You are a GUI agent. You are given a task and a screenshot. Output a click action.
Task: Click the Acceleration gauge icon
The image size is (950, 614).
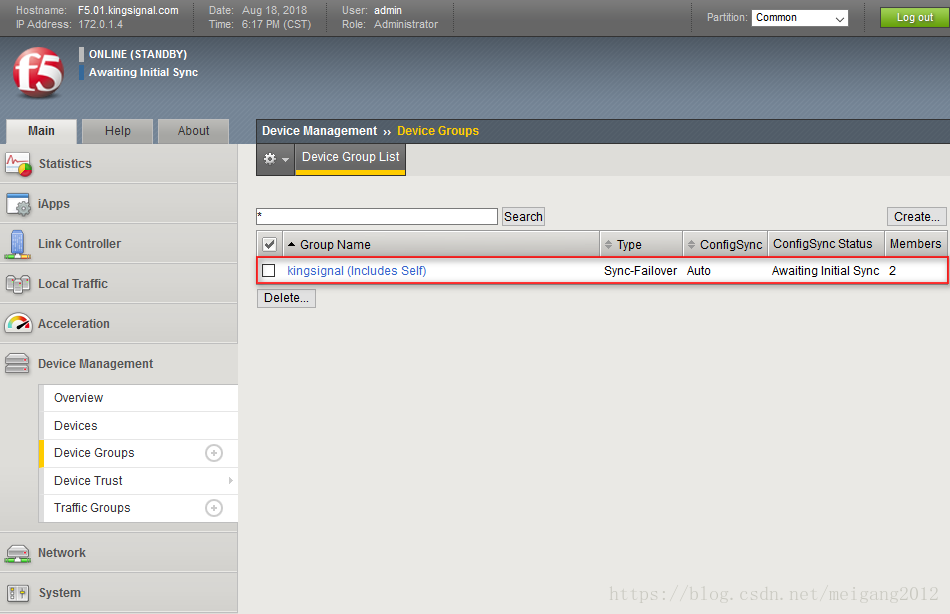tap(18, 324)
